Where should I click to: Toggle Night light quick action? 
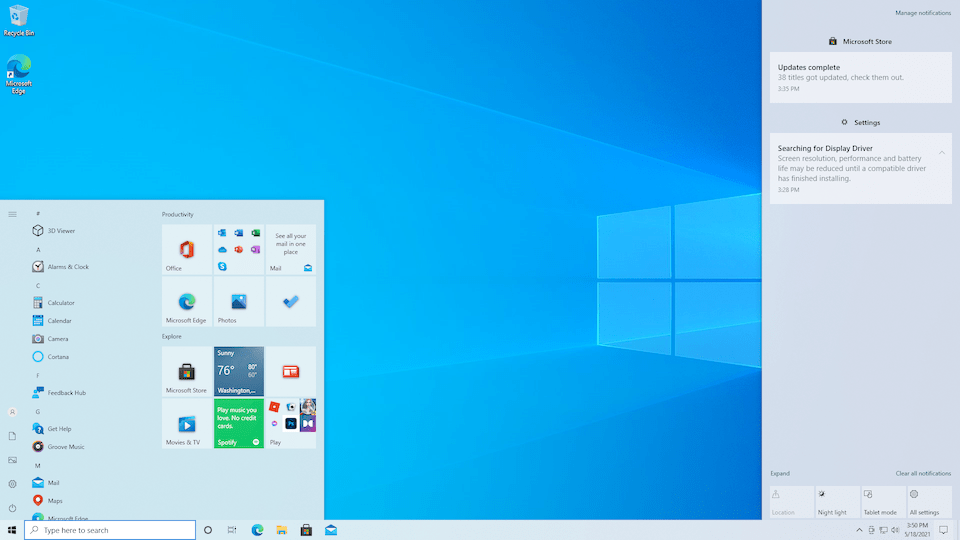pyautogui.click(x=838, y=502)
